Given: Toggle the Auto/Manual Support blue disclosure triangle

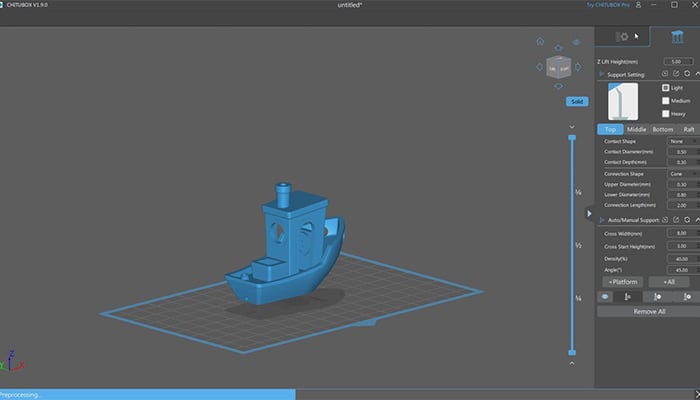Looking at the screenshot, I should point(602,220).
